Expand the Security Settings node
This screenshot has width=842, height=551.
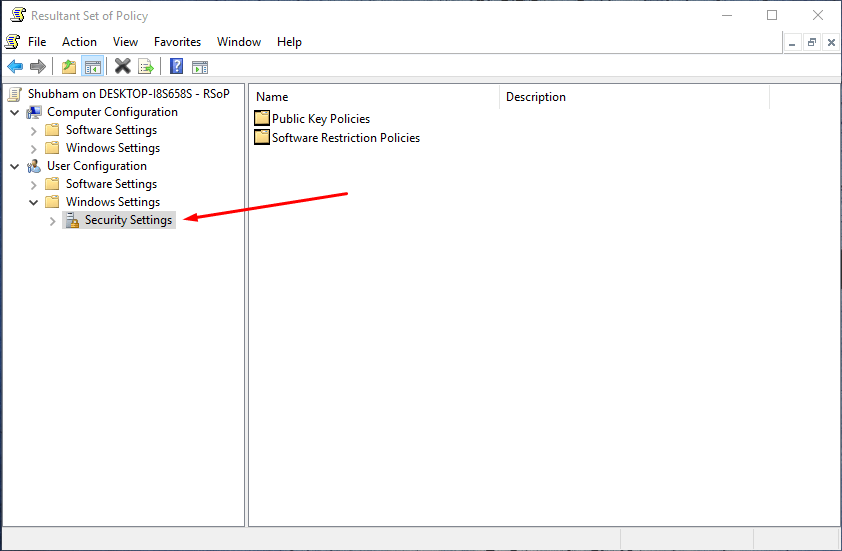click(53, 221)
